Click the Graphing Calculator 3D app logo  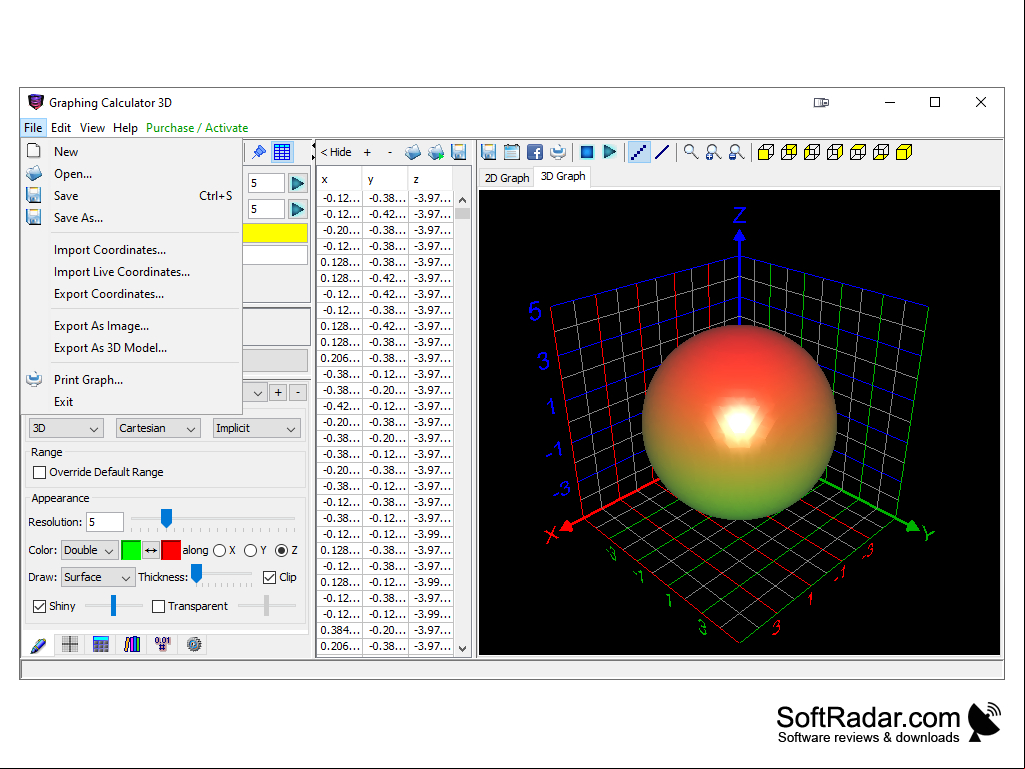(x=35, y=103)
